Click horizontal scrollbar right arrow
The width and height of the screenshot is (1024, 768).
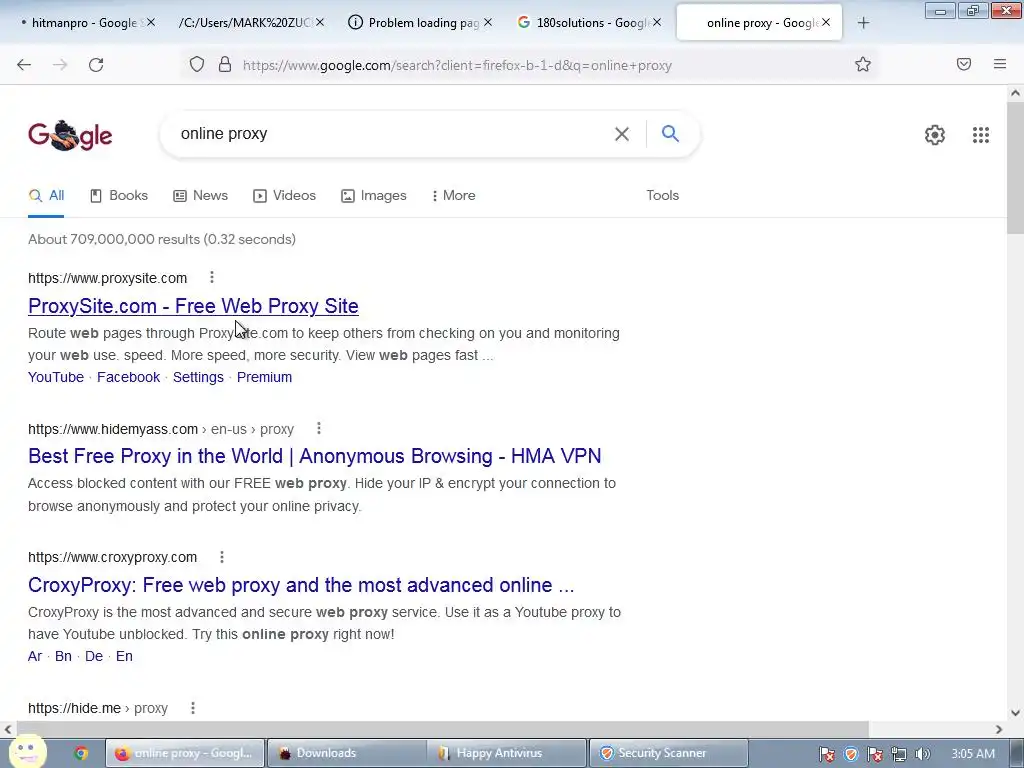(999, 729)
